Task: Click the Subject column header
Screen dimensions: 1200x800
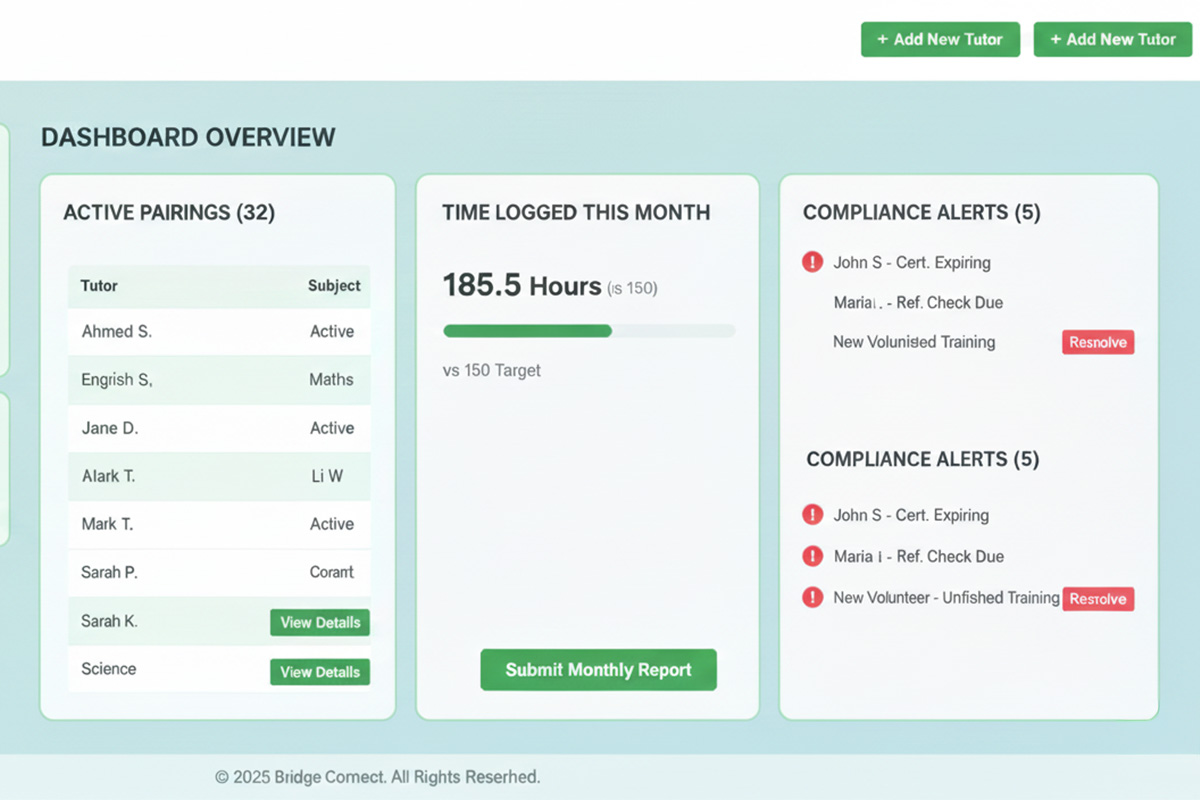Action: 334,286
